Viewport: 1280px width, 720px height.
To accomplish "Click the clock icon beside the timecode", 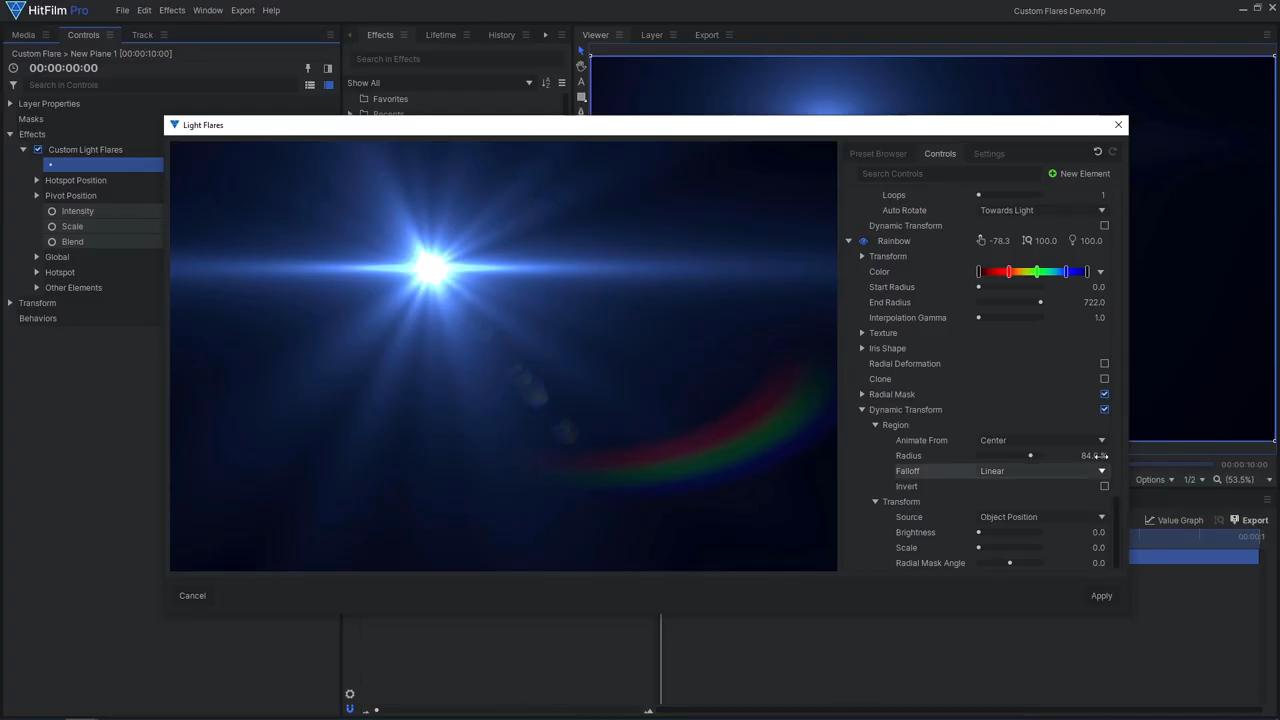I will pos(13,68).
